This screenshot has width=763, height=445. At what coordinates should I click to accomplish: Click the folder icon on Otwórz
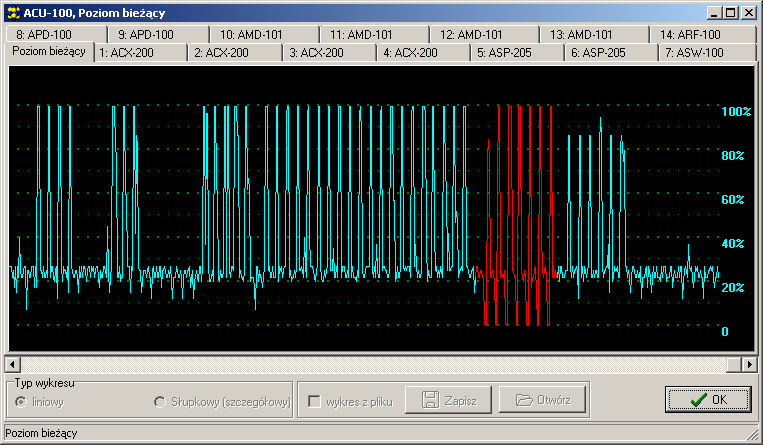coord(524,400)
